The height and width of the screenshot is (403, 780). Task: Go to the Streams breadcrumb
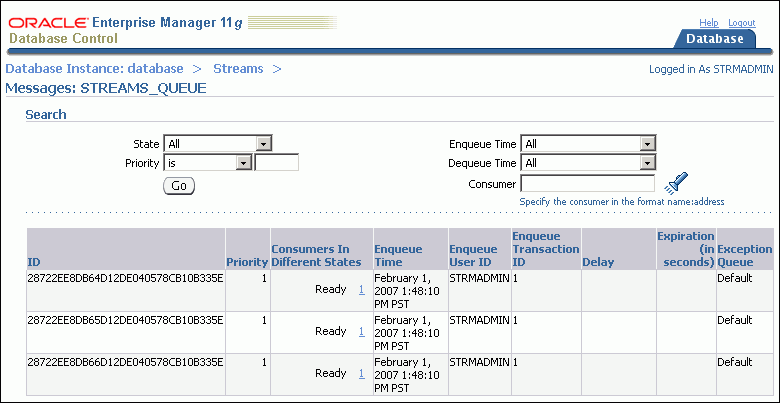tap(238, 69)
